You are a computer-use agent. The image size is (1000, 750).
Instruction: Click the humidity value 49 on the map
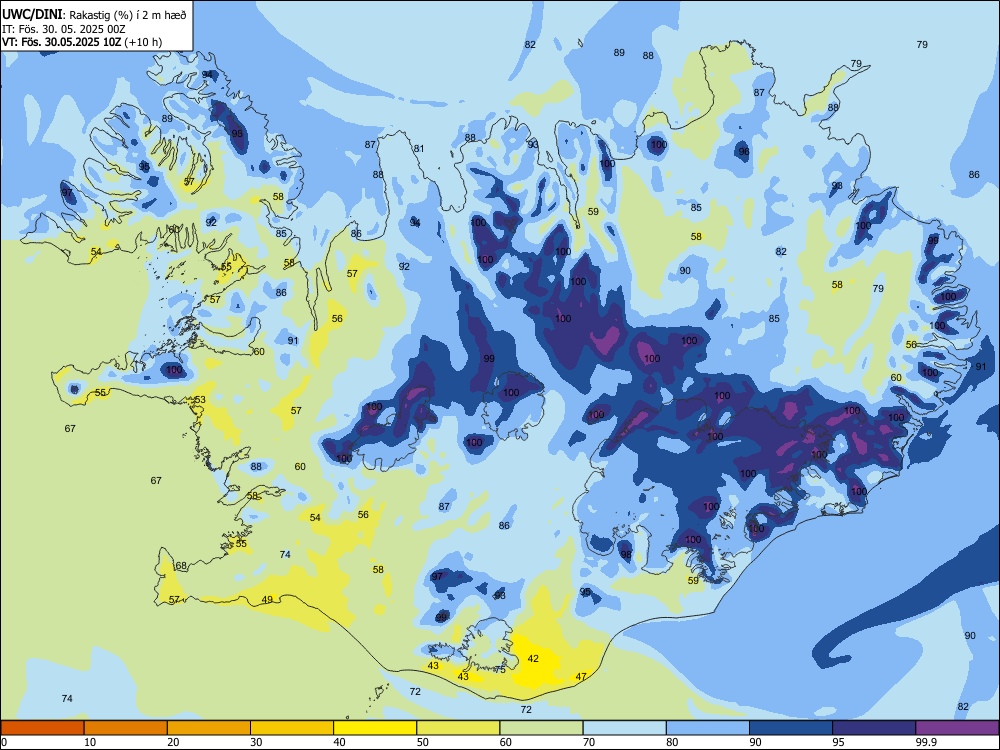click(x=267, y=599)
